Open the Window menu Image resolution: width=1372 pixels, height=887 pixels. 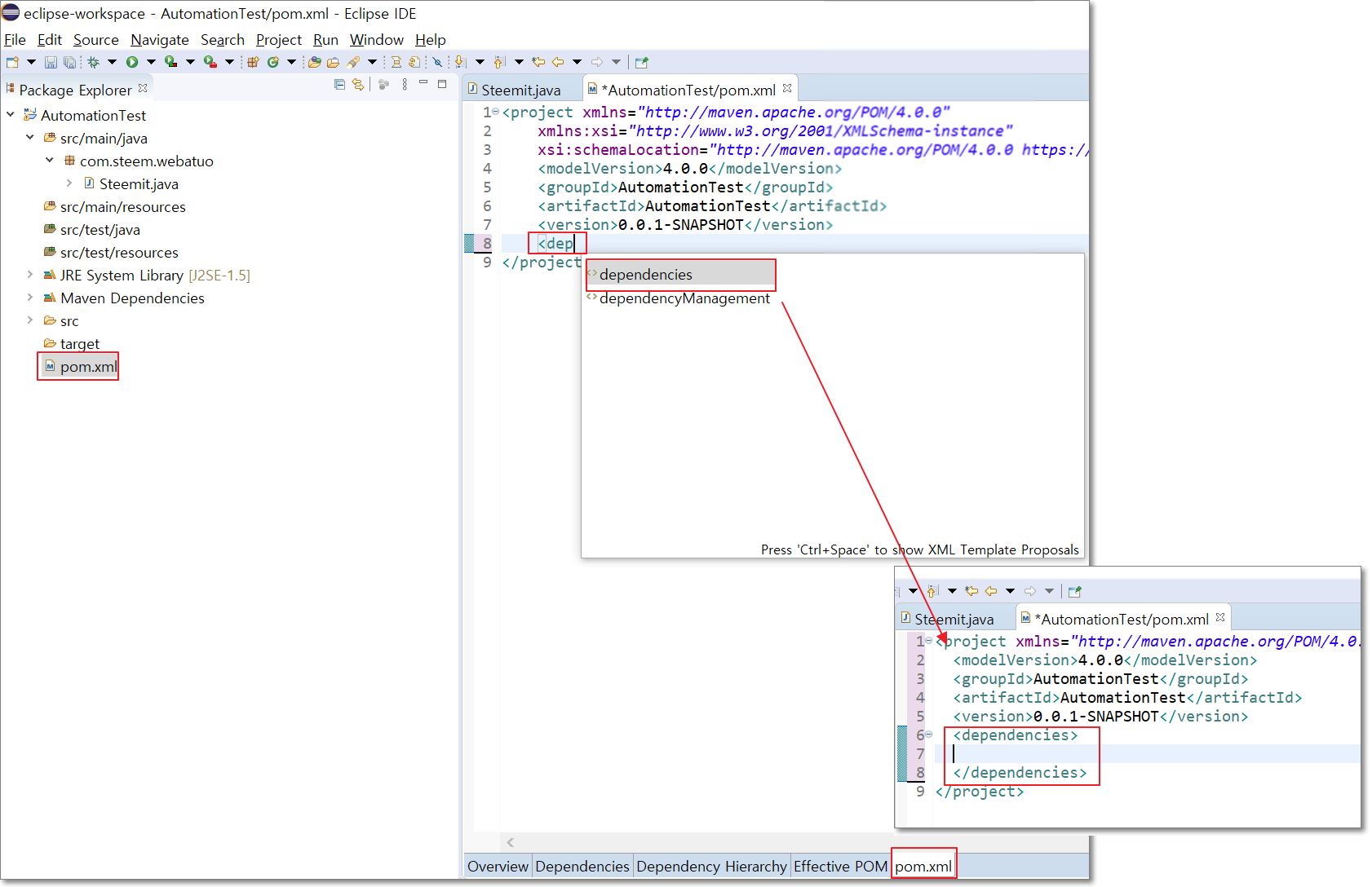[x=376, y=40]
